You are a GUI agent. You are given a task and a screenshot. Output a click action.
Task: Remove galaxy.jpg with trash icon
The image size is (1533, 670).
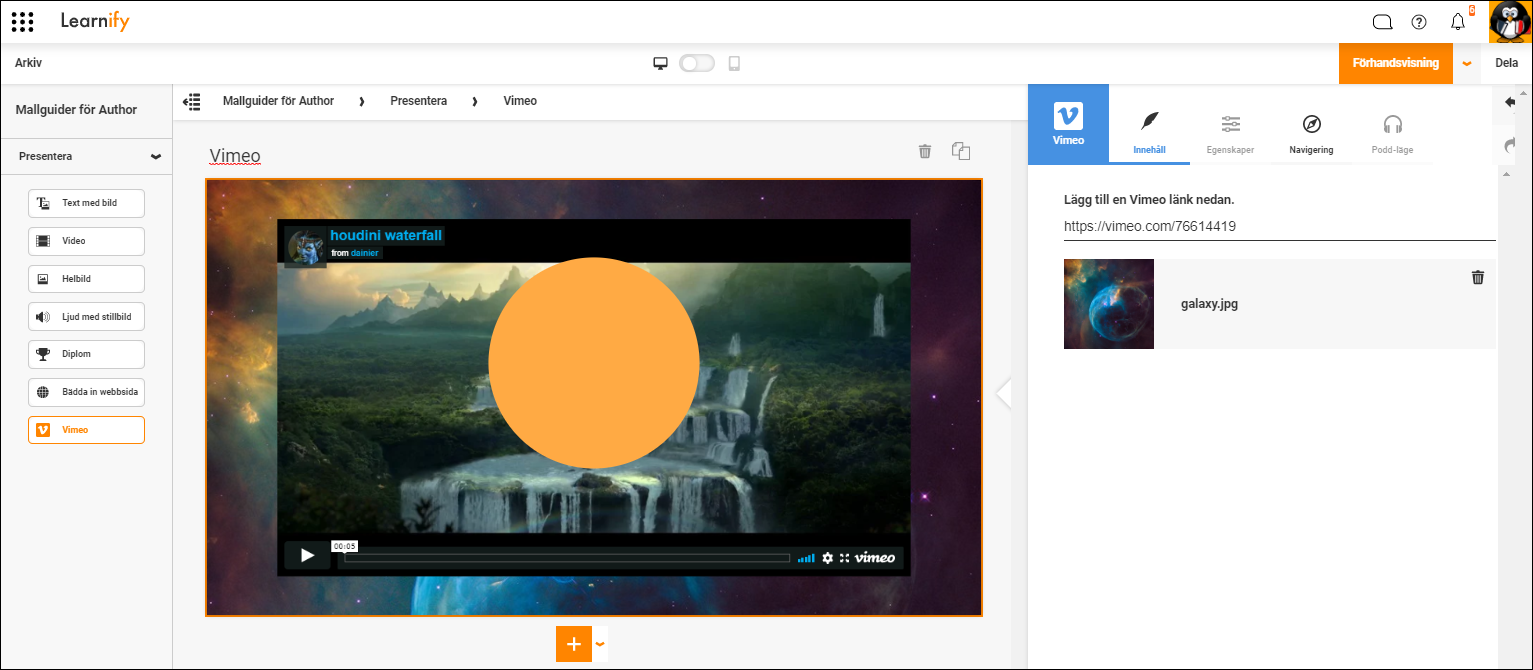(1478, 277)
